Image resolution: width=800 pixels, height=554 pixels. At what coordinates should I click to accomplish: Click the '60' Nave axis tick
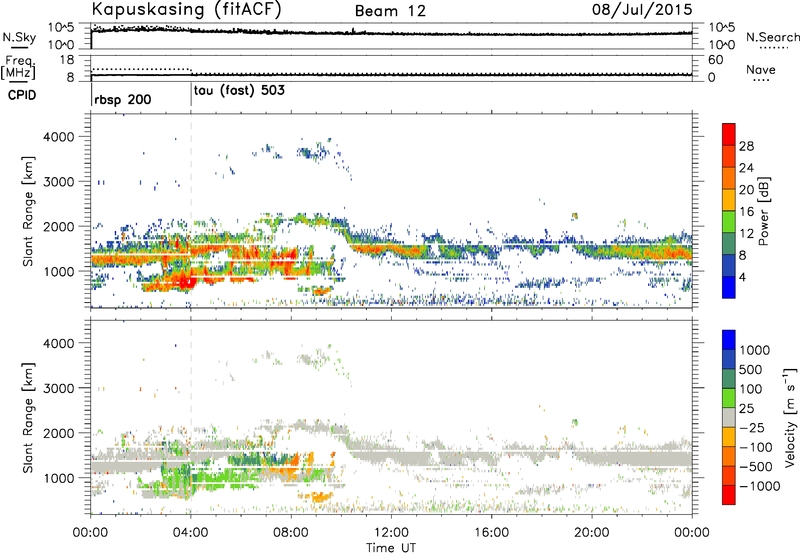[x=715, y=60]
